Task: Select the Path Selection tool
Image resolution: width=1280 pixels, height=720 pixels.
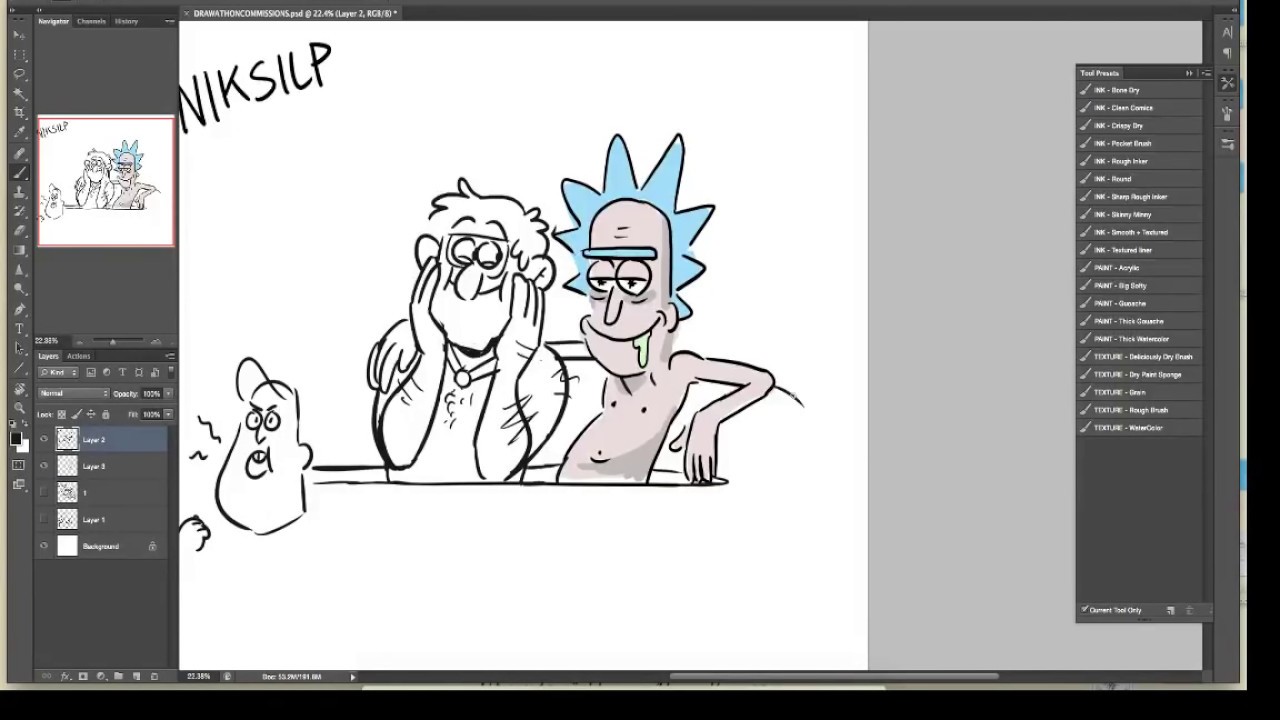Action: pyautogui.click(x=19, y=347)
